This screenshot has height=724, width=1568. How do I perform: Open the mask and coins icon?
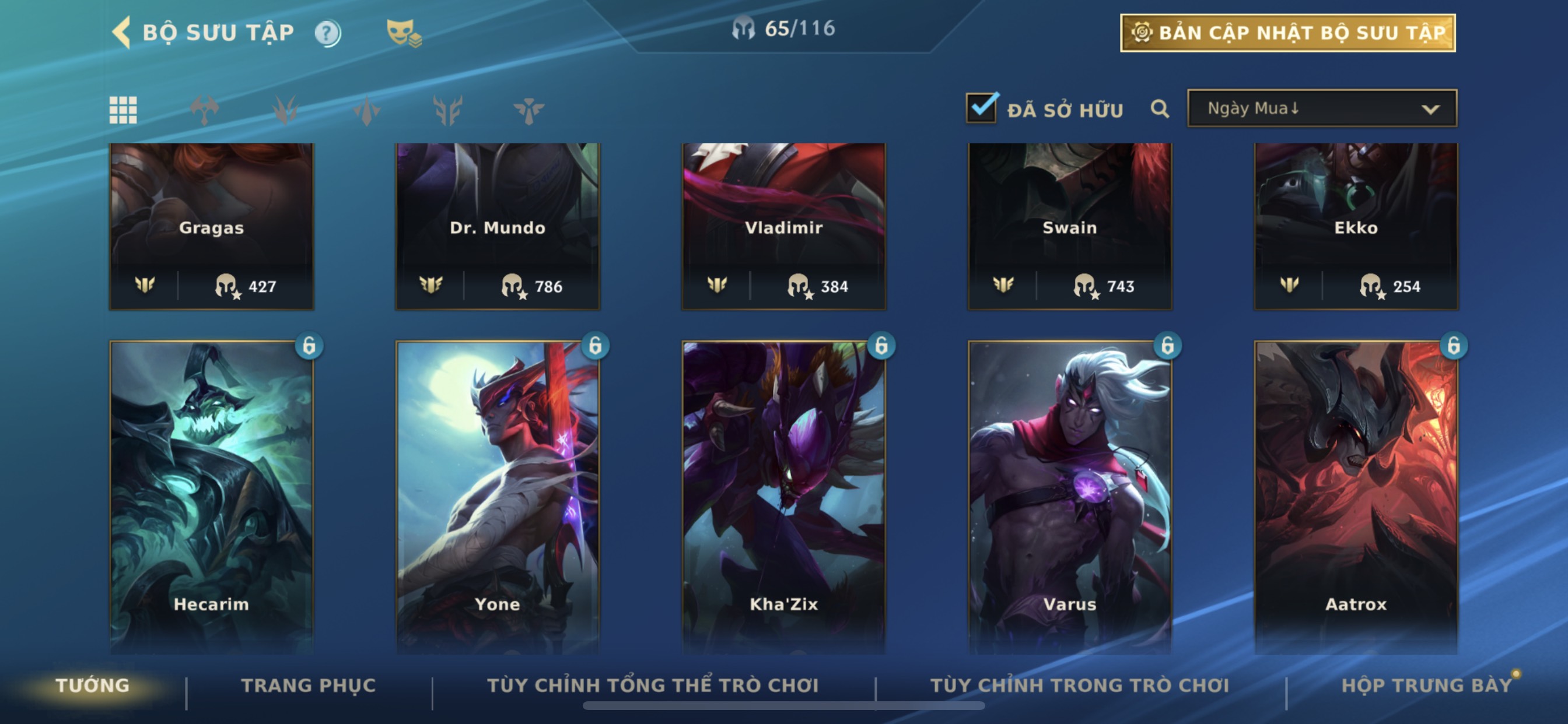click(x=404, y=33)
